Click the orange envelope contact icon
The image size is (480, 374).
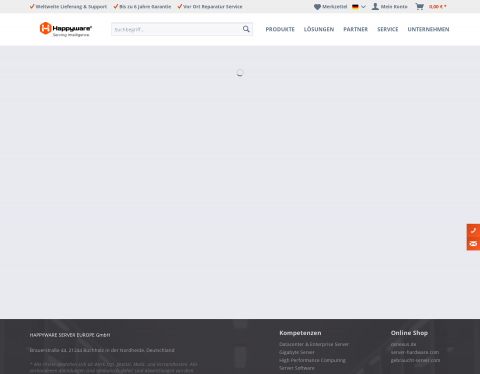[x=473, y=244]
